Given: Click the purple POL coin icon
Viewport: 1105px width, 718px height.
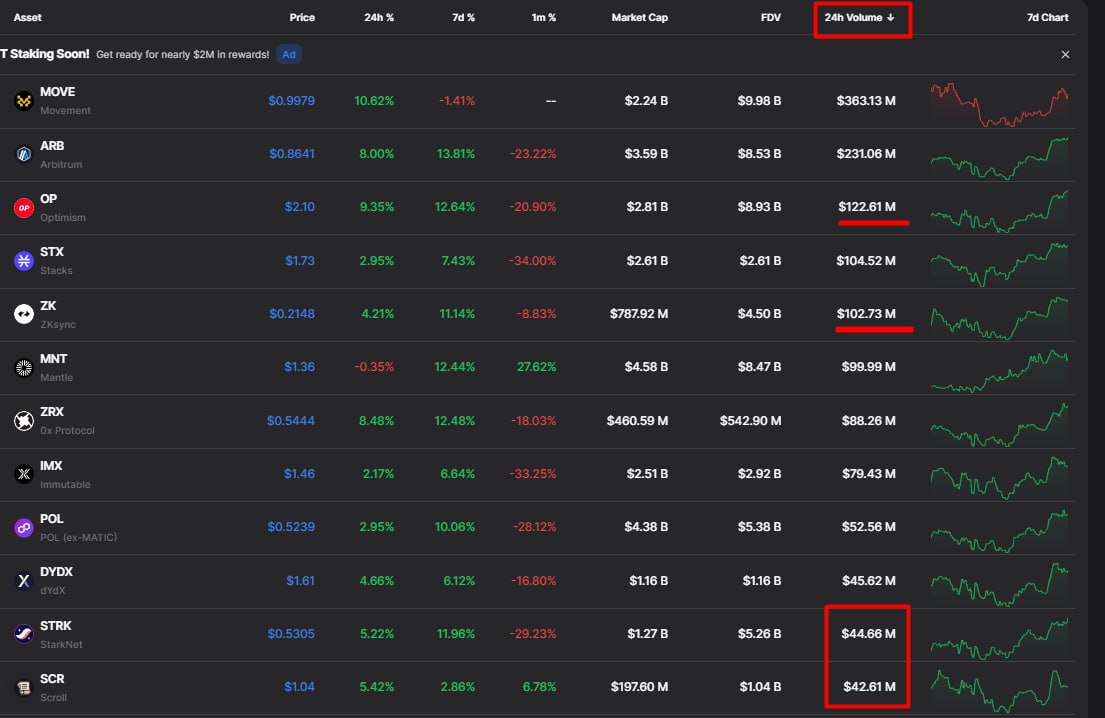Looking at the screenshot, I should pyautogui.click(x=24, y=527).
